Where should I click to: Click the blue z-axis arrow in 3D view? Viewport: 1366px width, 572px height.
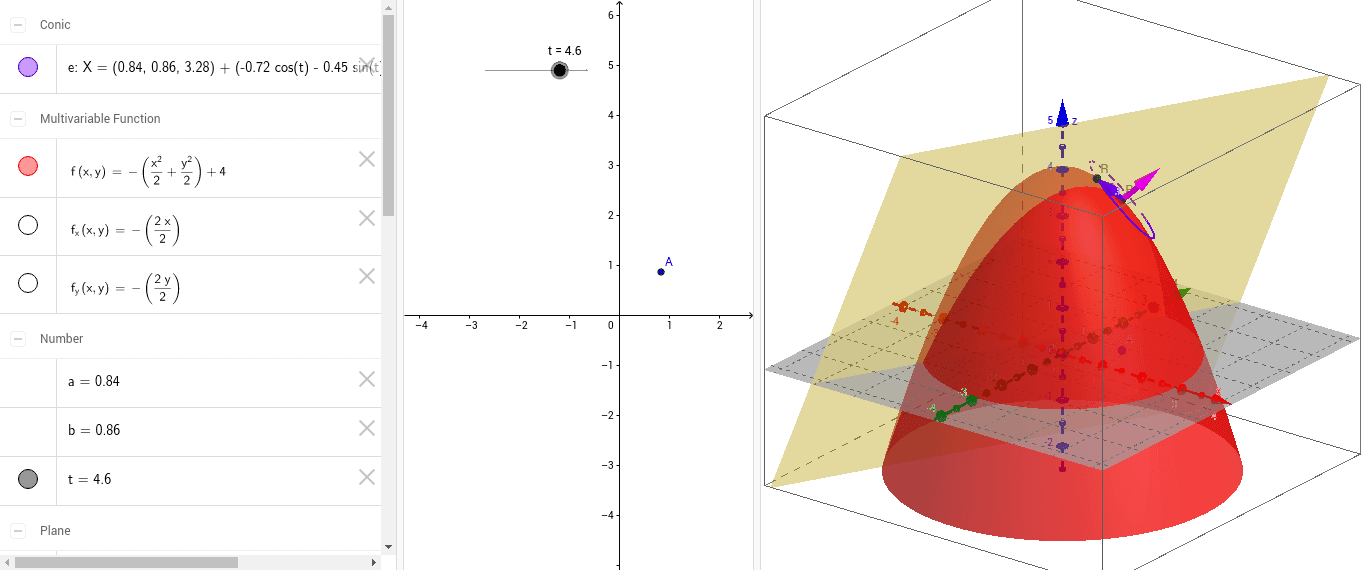click(1062, 111)
